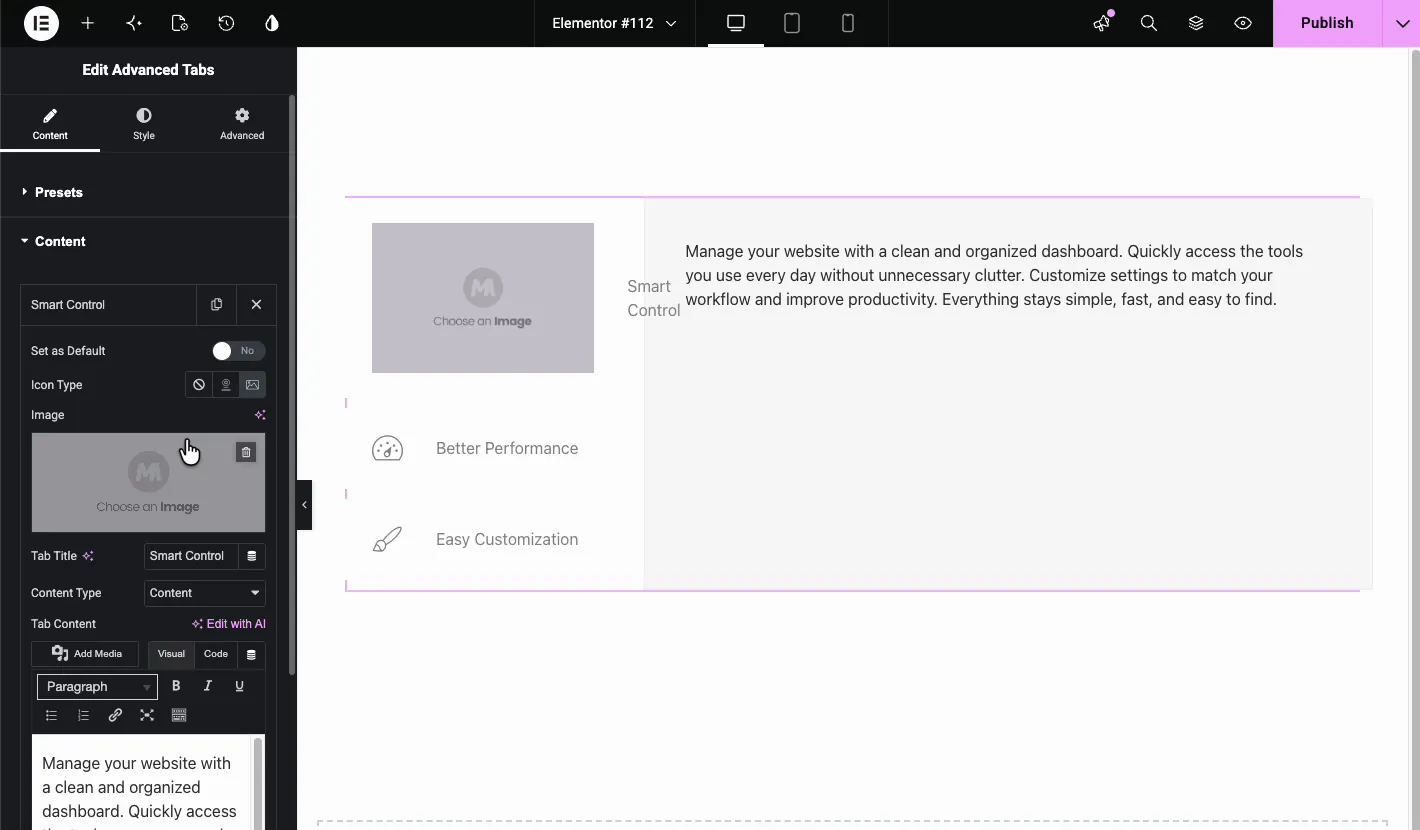Click in the tab content text editor

click(x=142, y=783)
